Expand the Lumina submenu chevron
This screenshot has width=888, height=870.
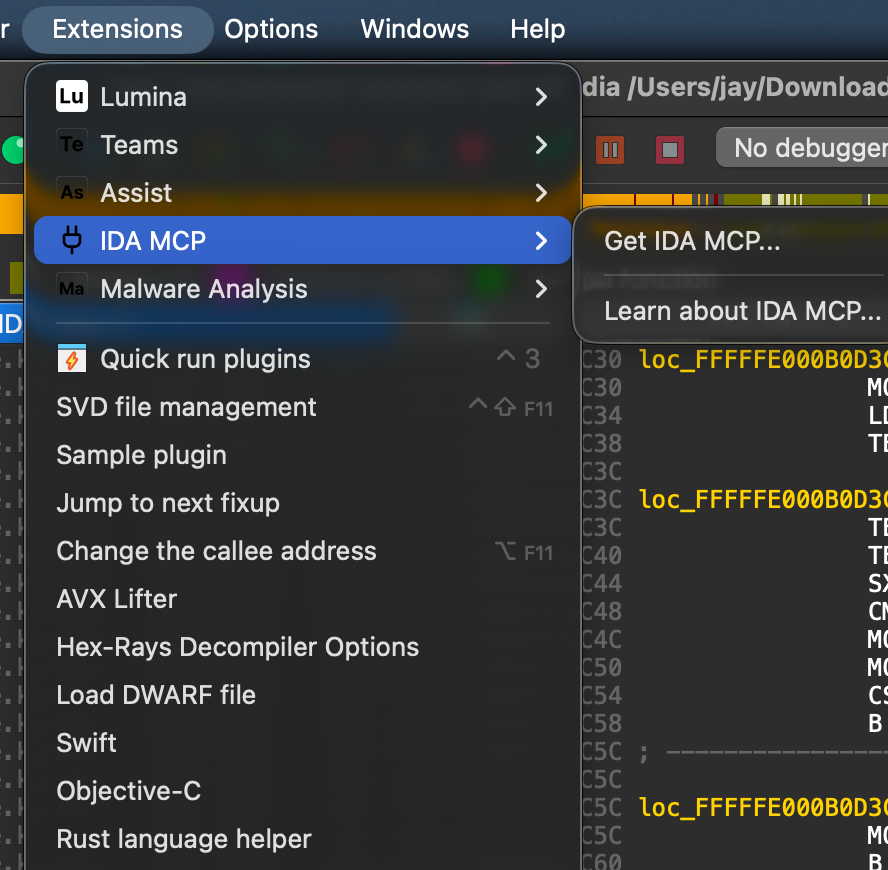point(541,97)
